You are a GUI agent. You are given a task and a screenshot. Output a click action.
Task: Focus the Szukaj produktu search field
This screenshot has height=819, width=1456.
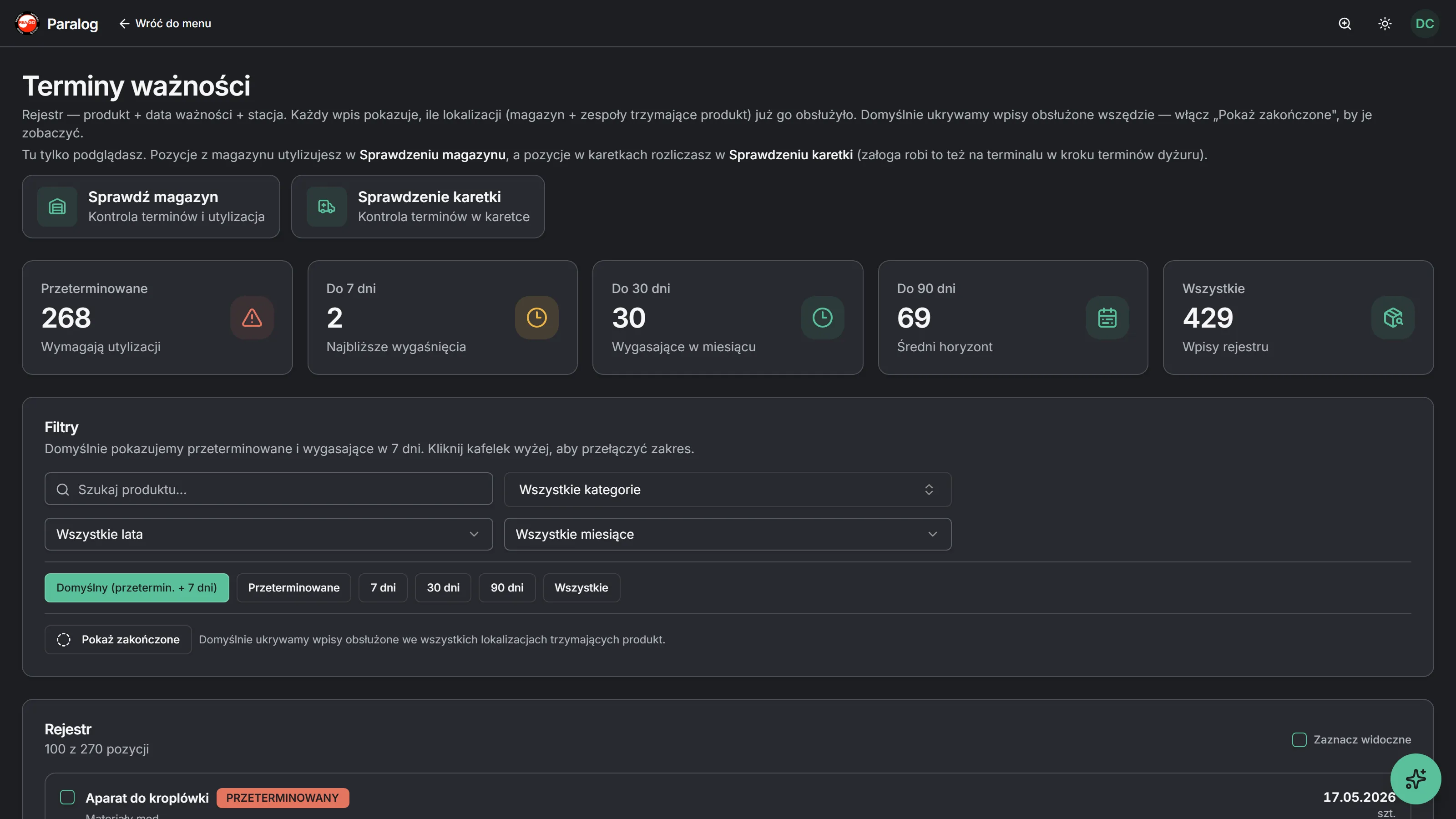(268, 490)
